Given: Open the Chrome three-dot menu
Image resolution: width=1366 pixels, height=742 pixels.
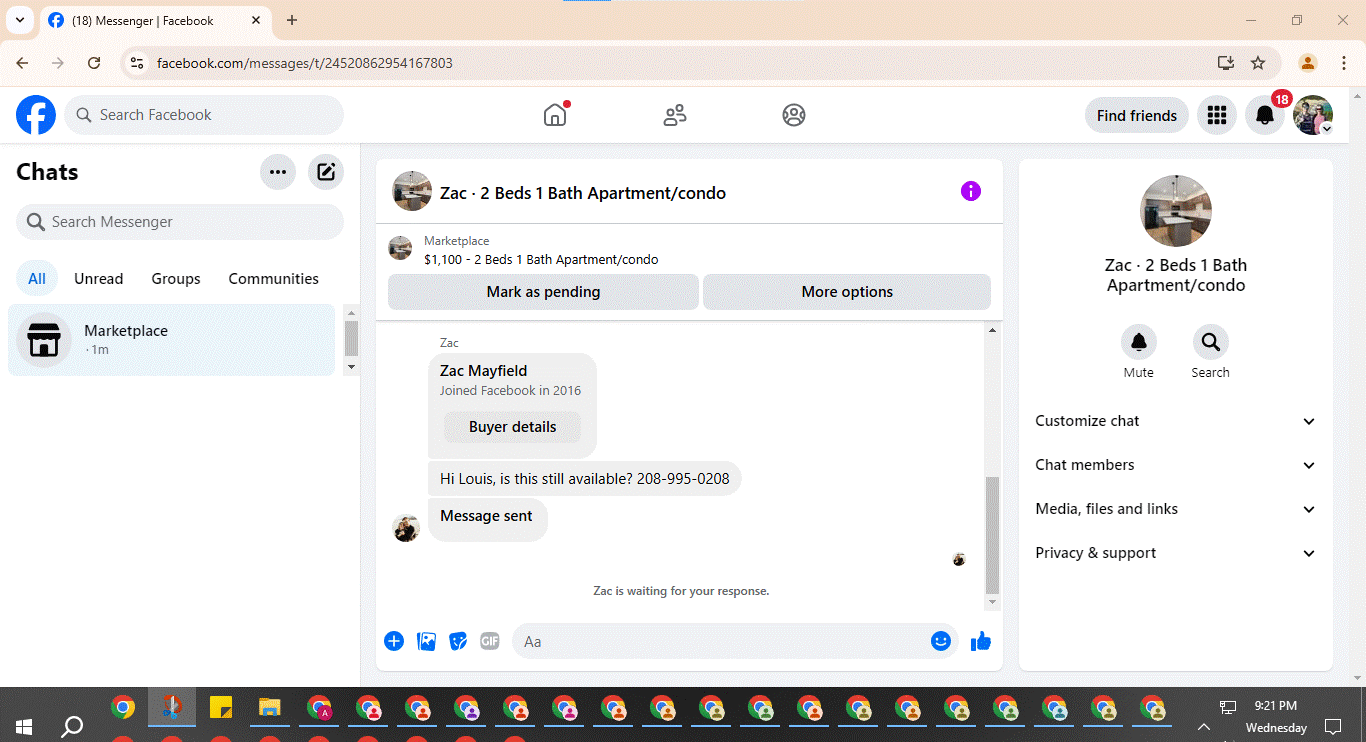Looking at the screenshot, I should pos(1344,63).
